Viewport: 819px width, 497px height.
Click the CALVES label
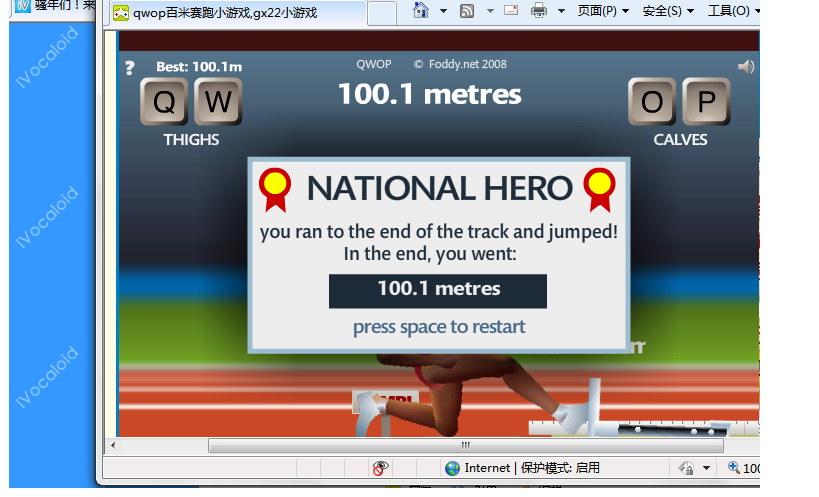coord(680,140)
